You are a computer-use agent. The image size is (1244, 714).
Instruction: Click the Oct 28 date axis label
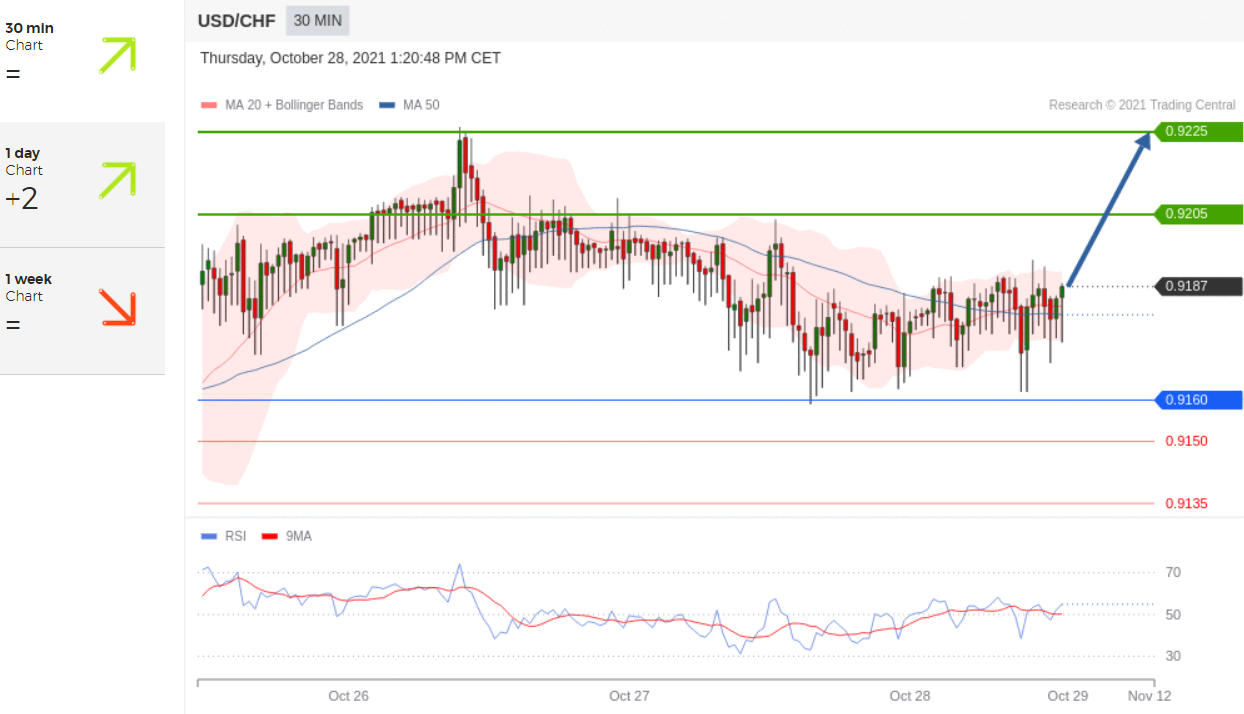coord(910,696)
